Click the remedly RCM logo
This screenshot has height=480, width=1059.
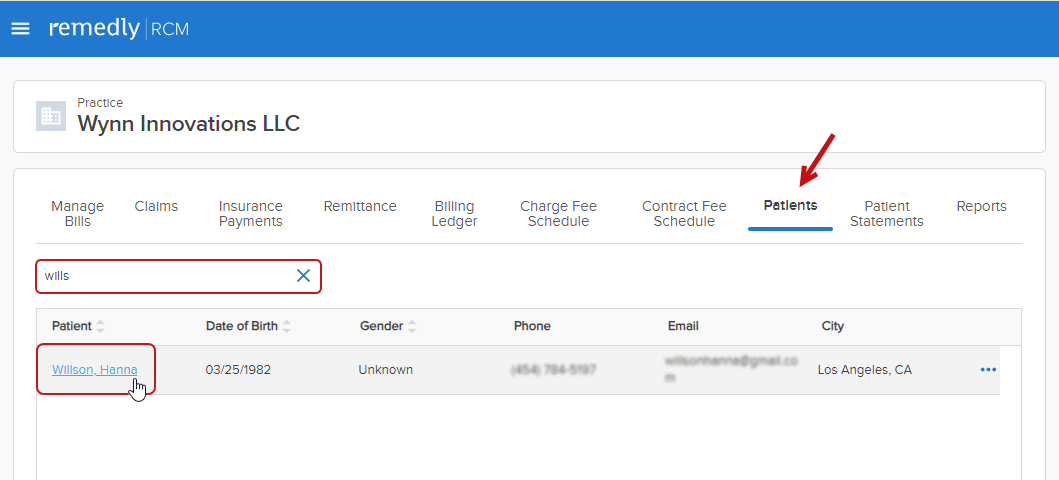click(118, 28)
